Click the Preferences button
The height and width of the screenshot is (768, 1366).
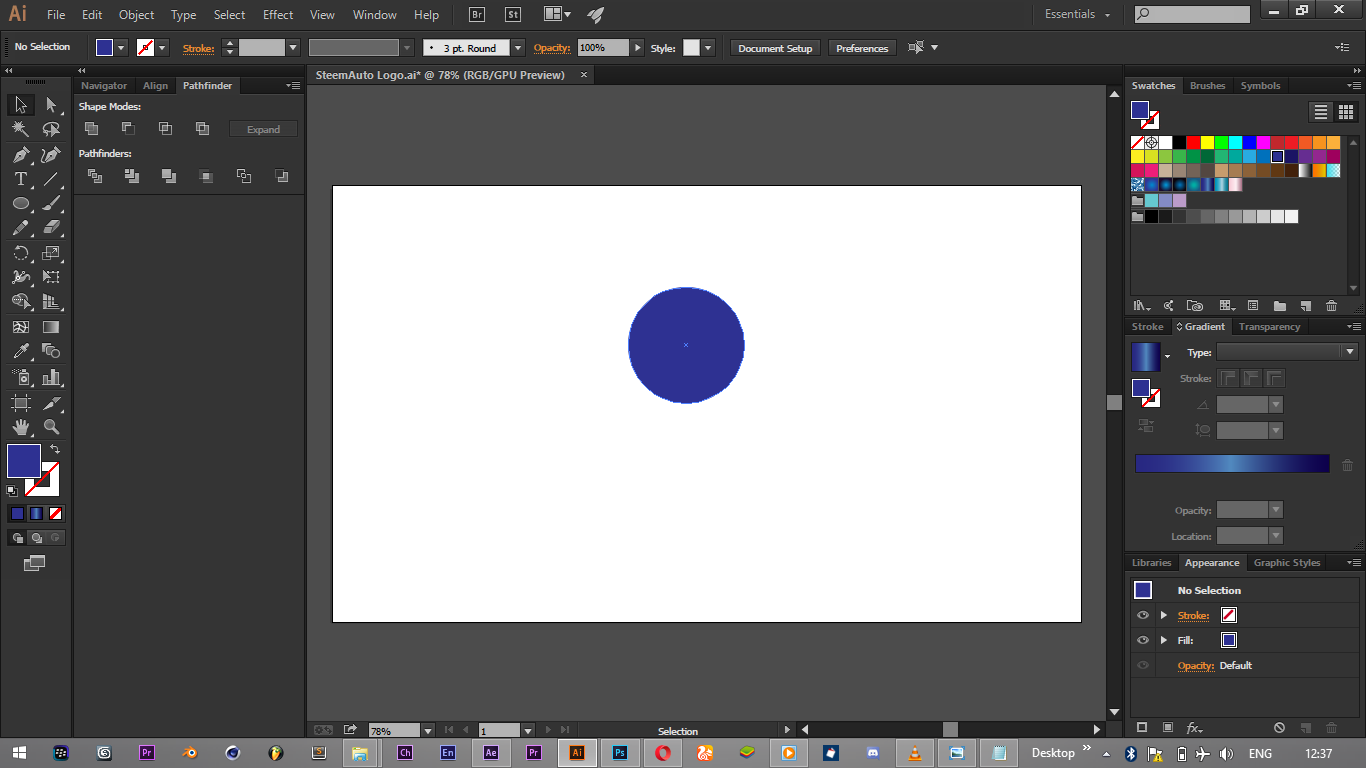[x=862, y=48]
